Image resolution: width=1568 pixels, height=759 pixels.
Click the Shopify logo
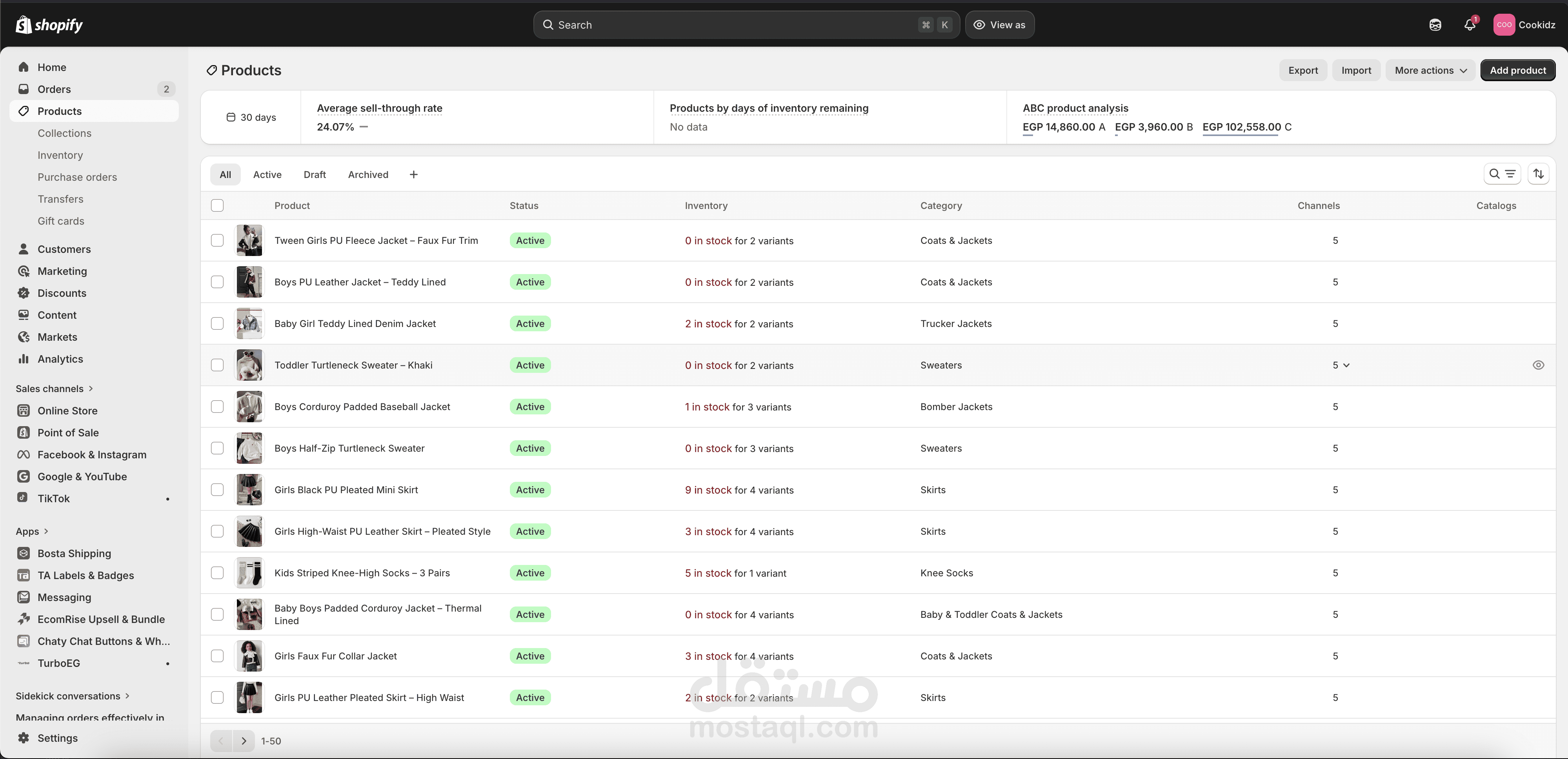pyautogui.click(x=49, y=25)
